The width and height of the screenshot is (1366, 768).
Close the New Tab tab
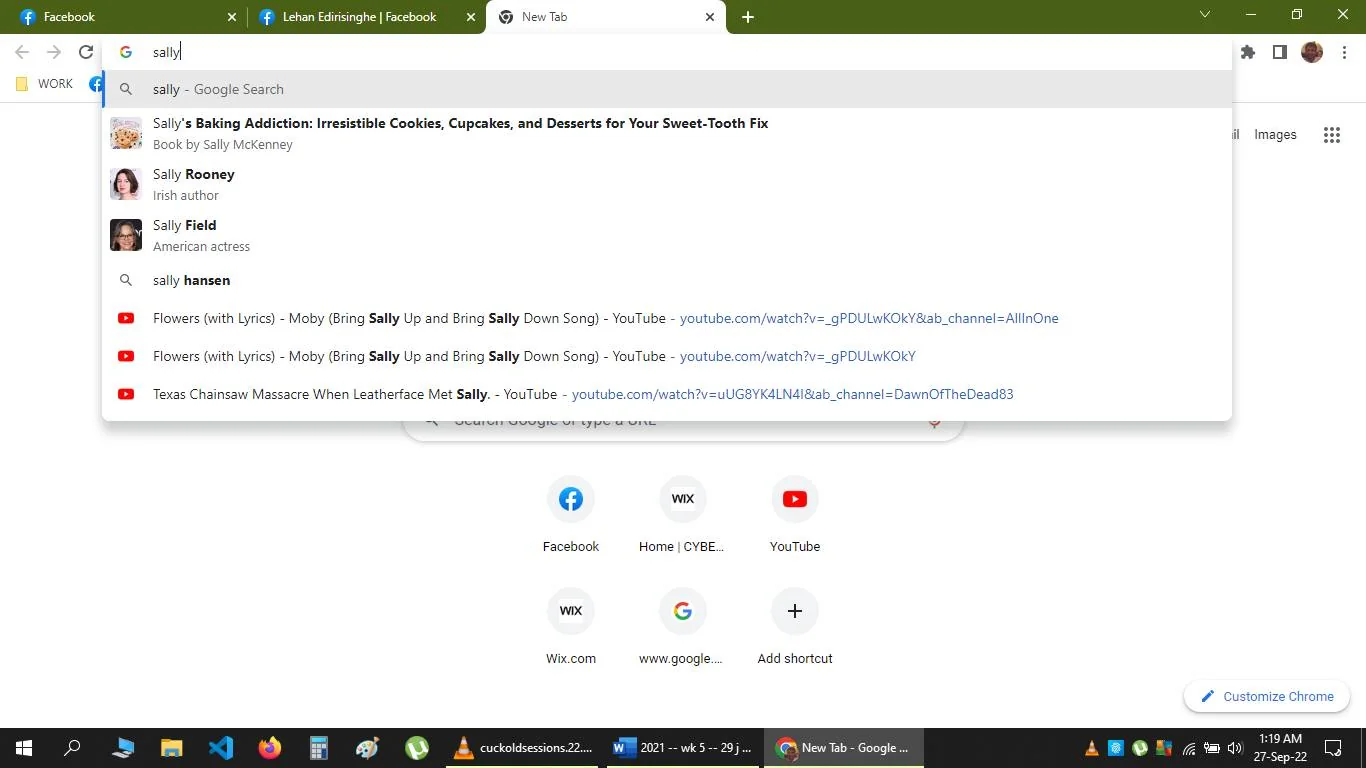point(710,17)
